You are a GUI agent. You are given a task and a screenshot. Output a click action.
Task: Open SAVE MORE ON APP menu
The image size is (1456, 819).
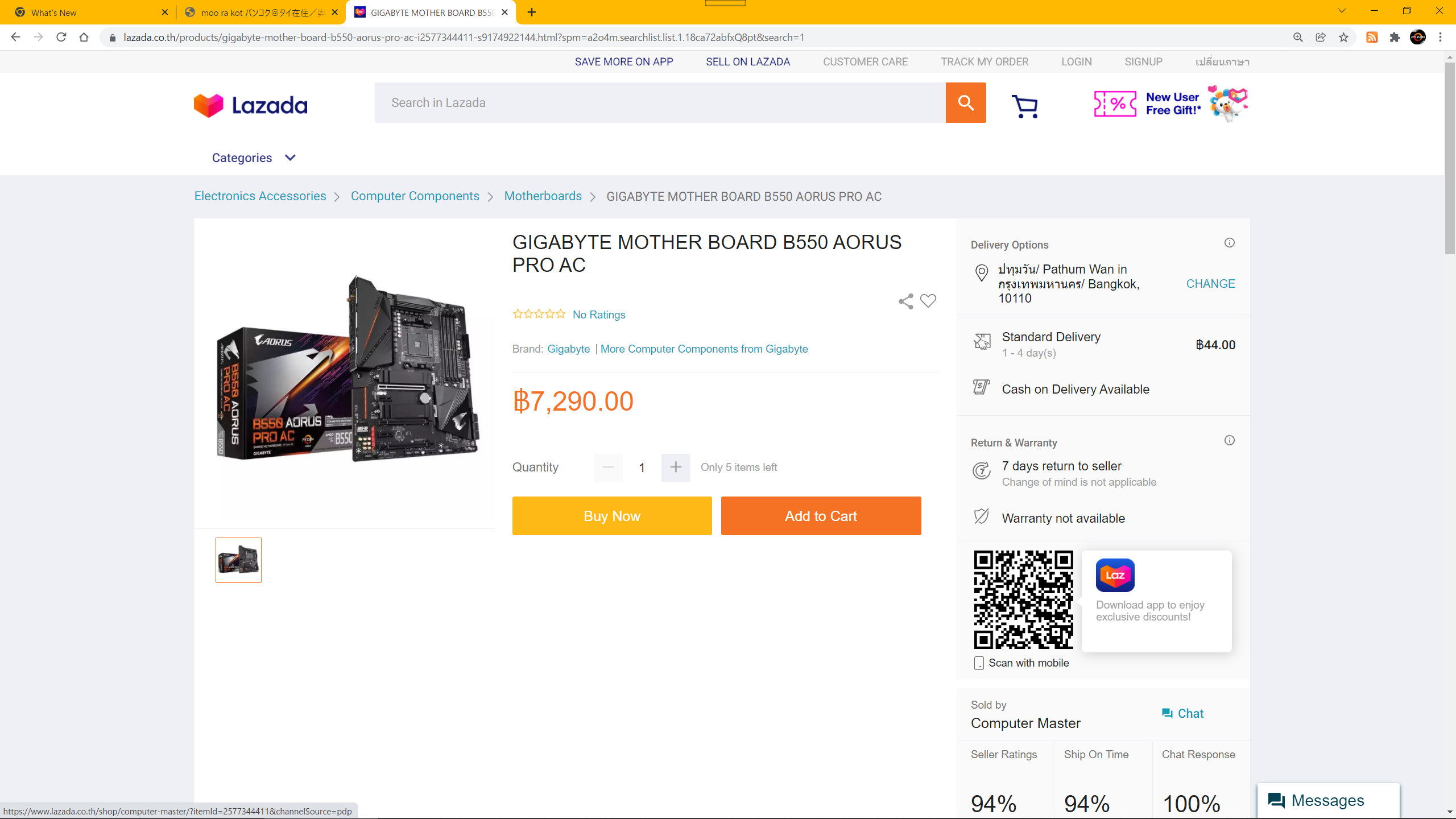(x=624, y=62)
